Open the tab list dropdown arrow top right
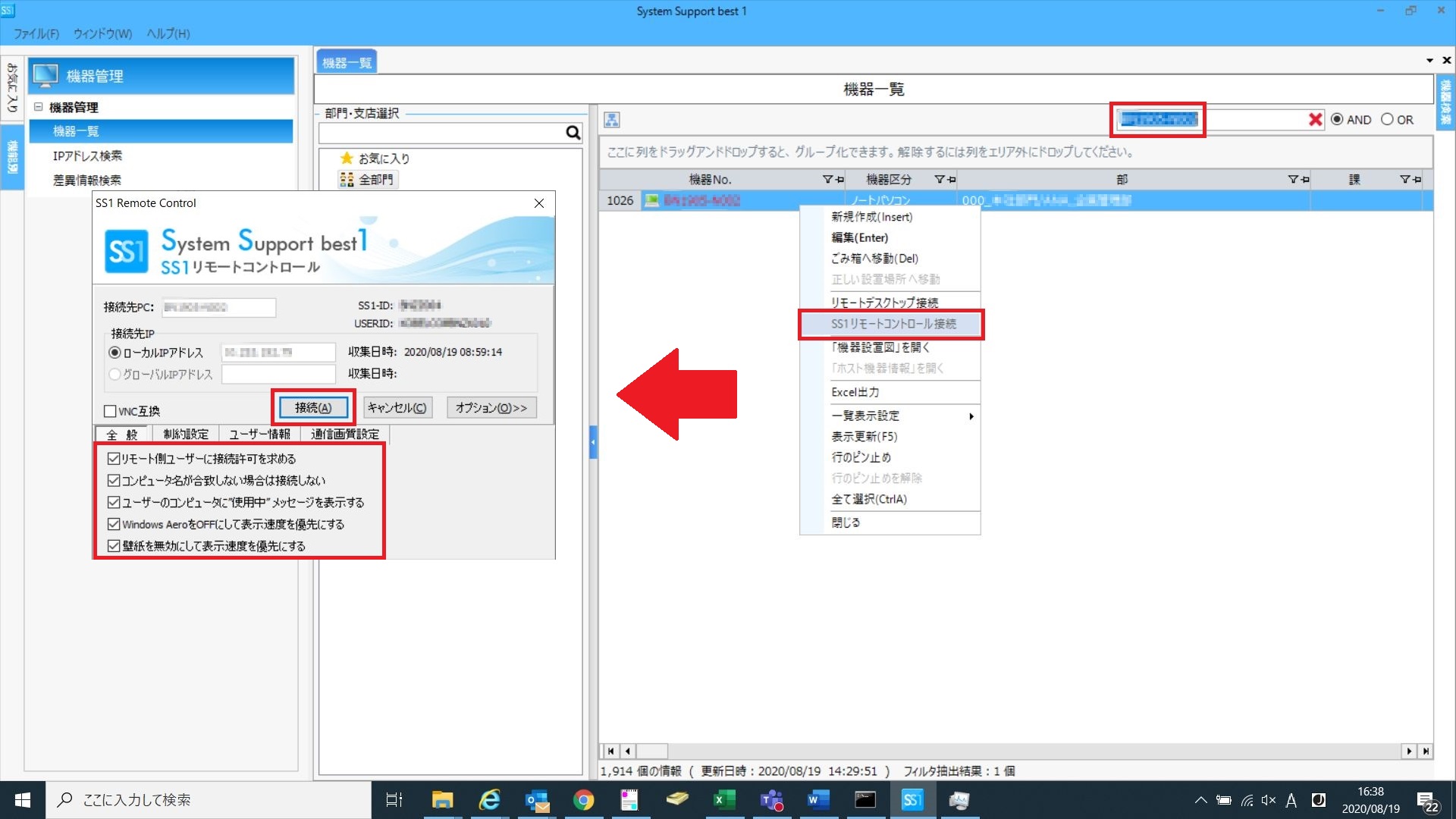Image resolution: width=1456 pixels, height=819 pixels. pyautogui.click(x=1429, y=60)
